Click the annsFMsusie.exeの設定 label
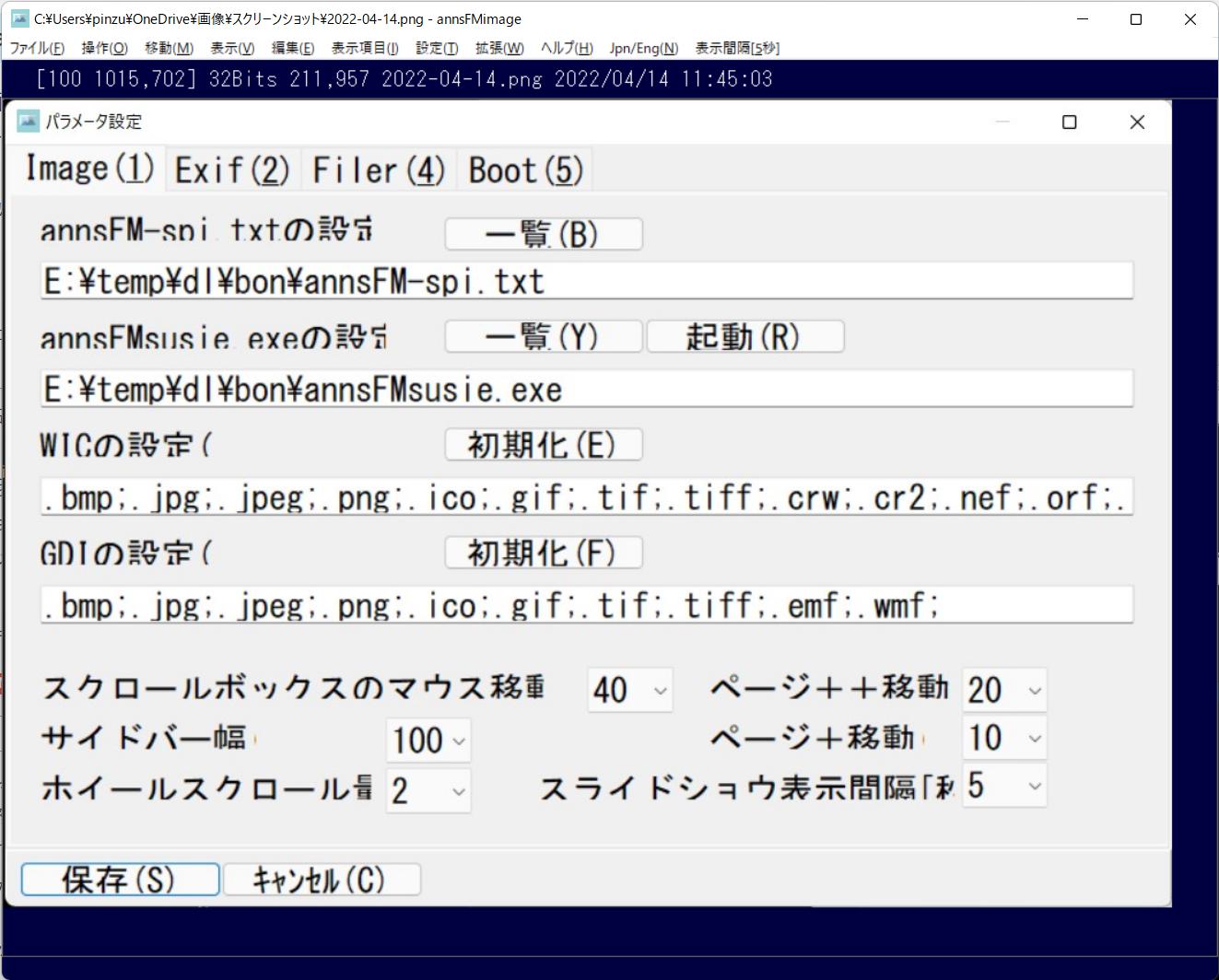 click(x=214, y=336)
